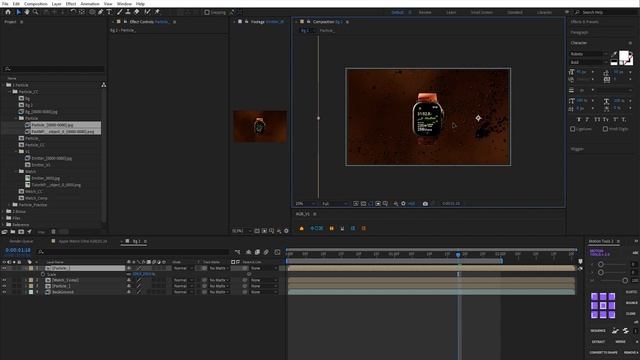Open the Graph Editor in the timeline
The image size is (640, 360).
pyautogui.click(x=277, y=252)
